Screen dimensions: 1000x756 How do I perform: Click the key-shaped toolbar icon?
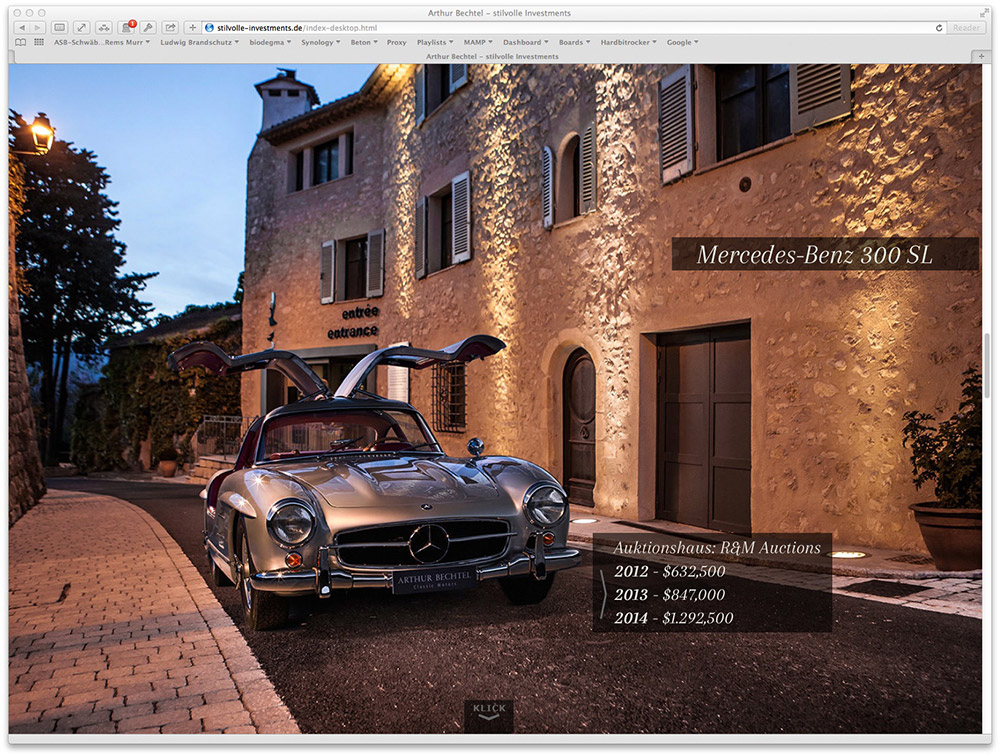pos(148,27)
